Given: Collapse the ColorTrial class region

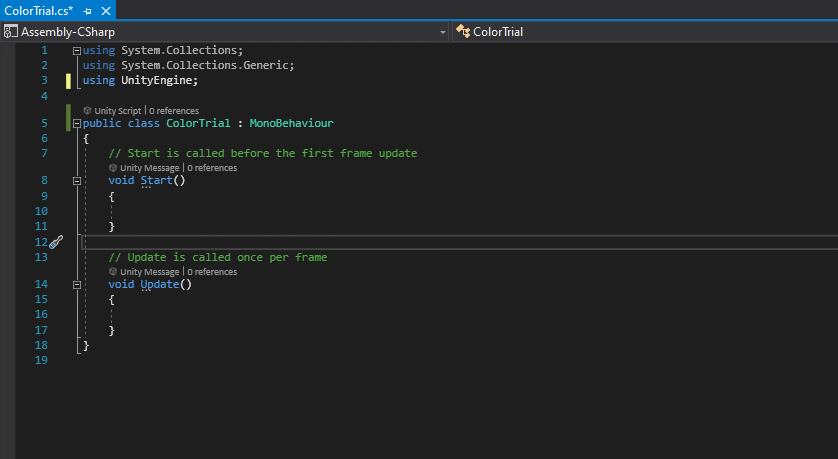Looking at the screenshot, I should click(x=78, y=124).
